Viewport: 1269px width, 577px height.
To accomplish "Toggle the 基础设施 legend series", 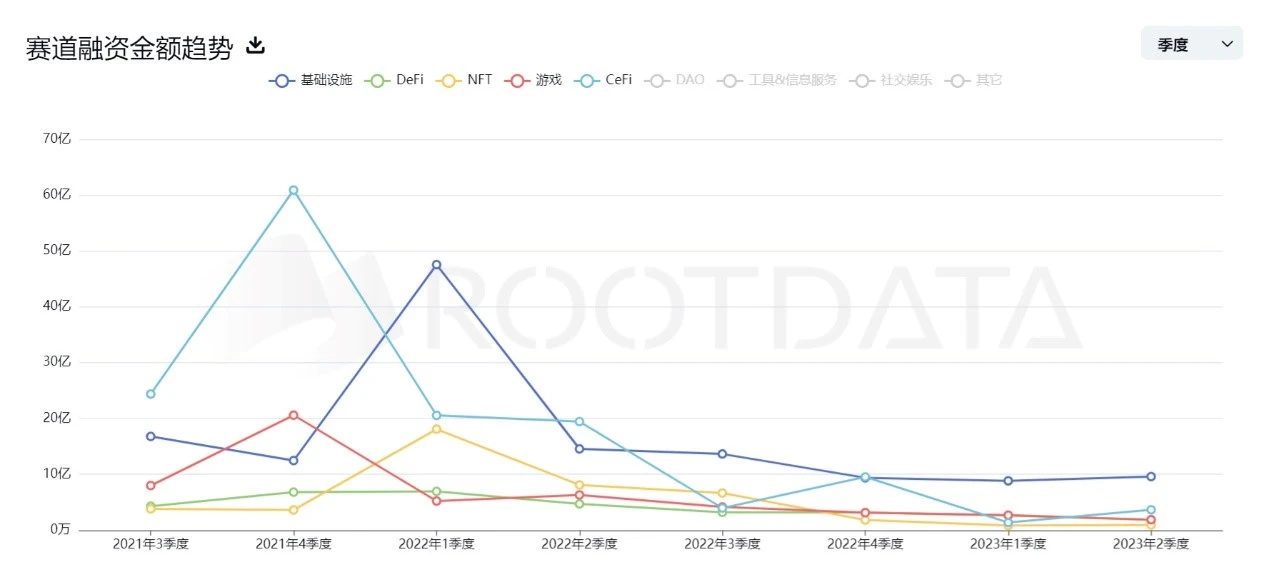I will [x=311, y=80].
